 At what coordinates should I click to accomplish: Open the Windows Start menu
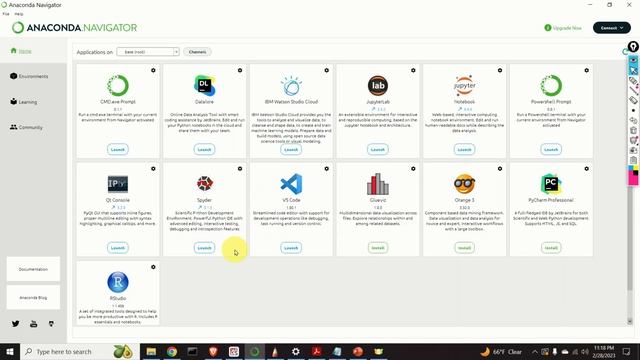(10, 351)
